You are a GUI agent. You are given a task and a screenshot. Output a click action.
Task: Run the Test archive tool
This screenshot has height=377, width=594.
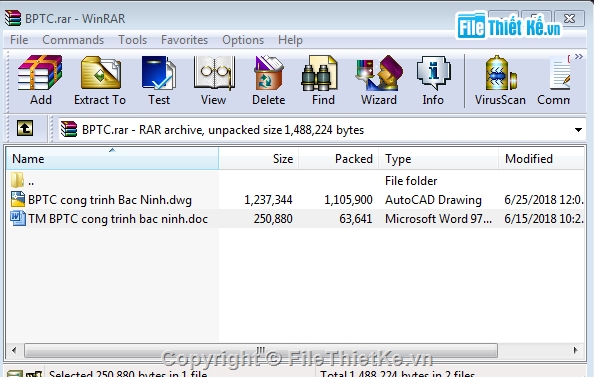point(159,80)
